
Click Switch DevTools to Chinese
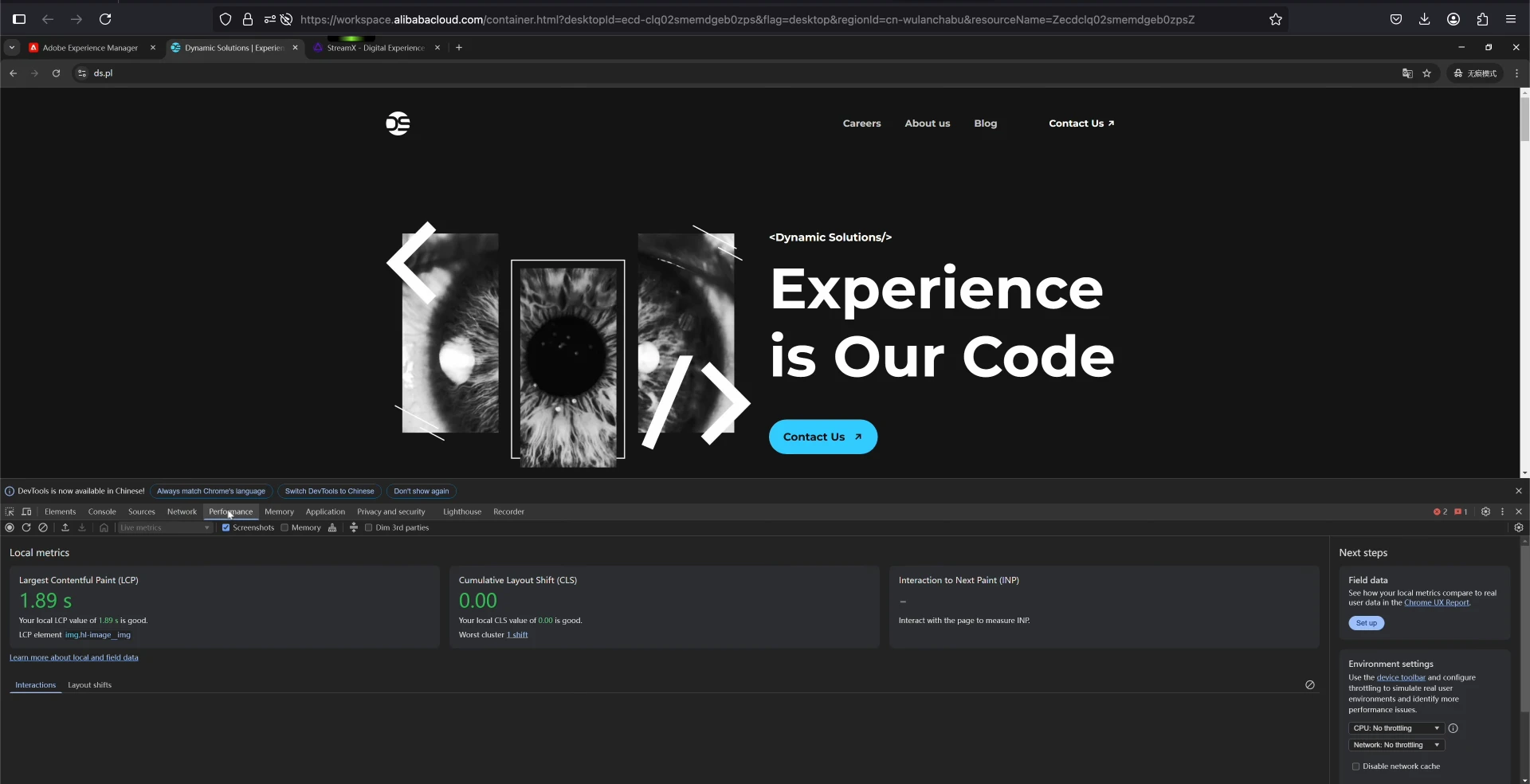click(329, 491)
